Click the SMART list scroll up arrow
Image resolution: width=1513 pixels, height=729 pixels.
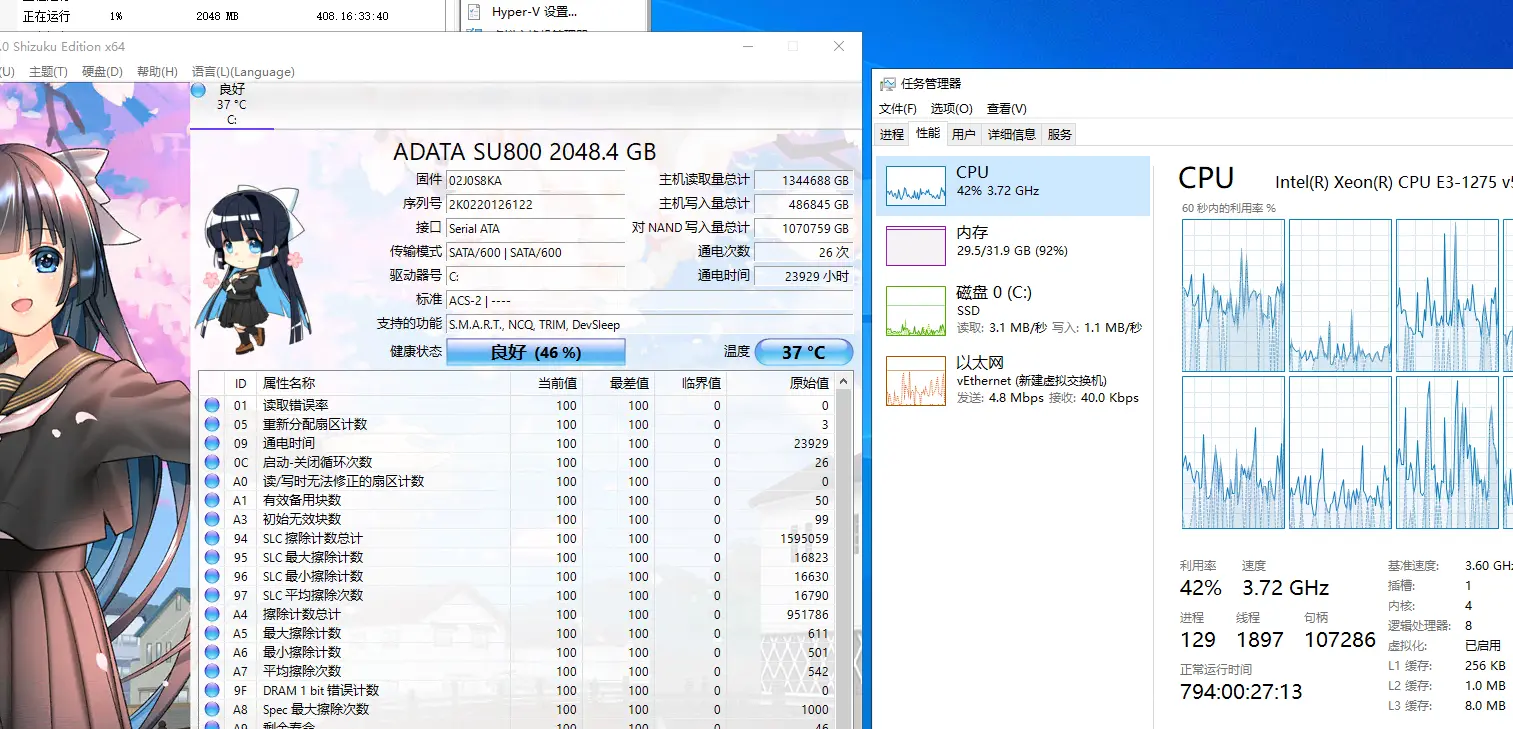(844, 382)
